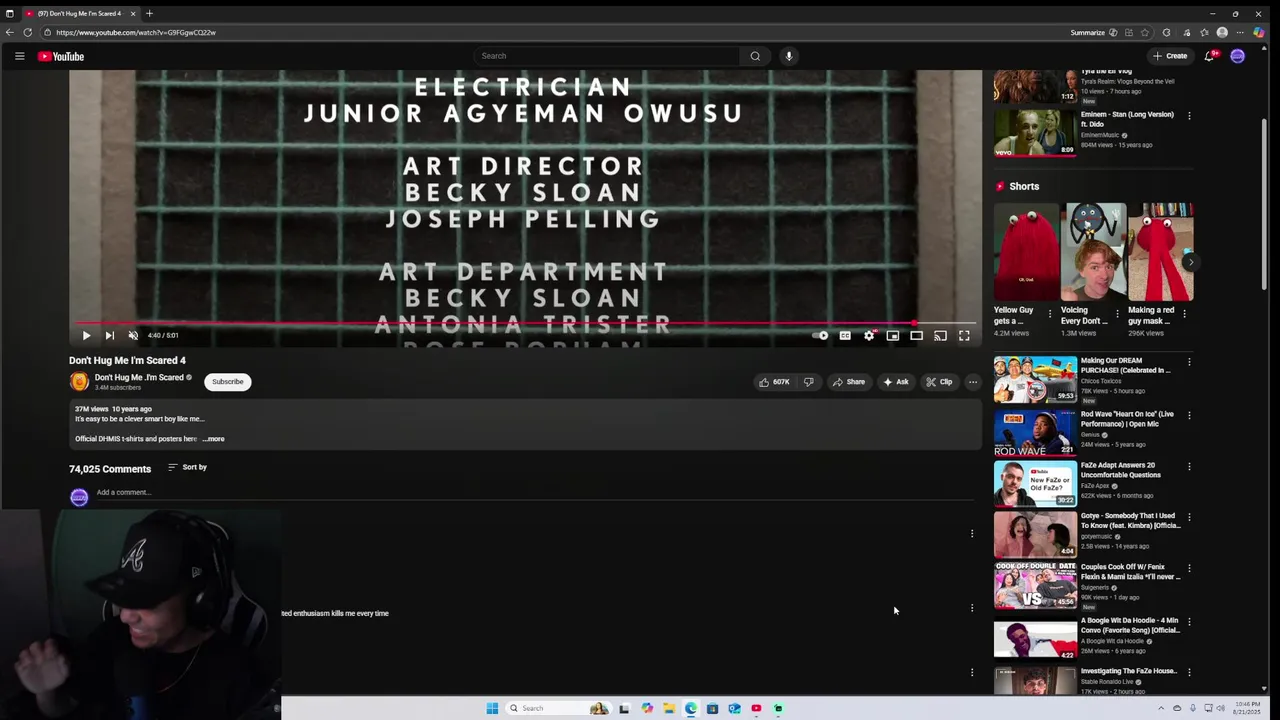The height and width of the screenshot is (720, 1280).
Task: Dislike the video
Action: [x=808, y=382]
